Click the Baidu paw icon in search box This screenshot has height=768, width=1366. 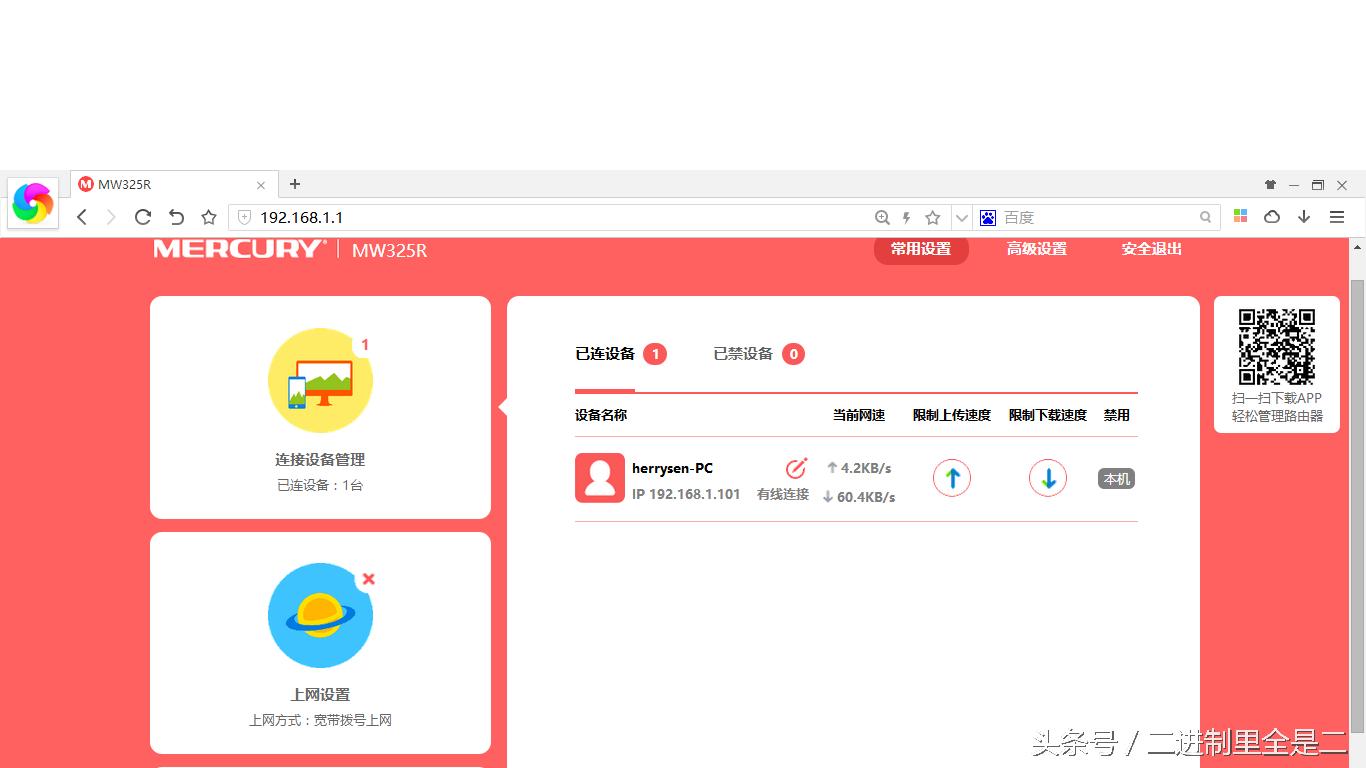(x=987, y=217)
